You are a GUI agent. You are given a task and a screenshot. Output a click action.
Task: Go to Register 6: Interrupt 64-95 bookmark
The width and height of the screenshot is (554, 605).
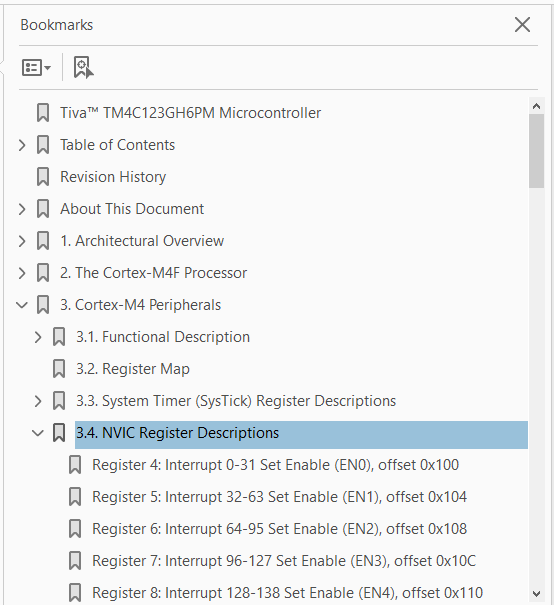[x=279, y=529]
